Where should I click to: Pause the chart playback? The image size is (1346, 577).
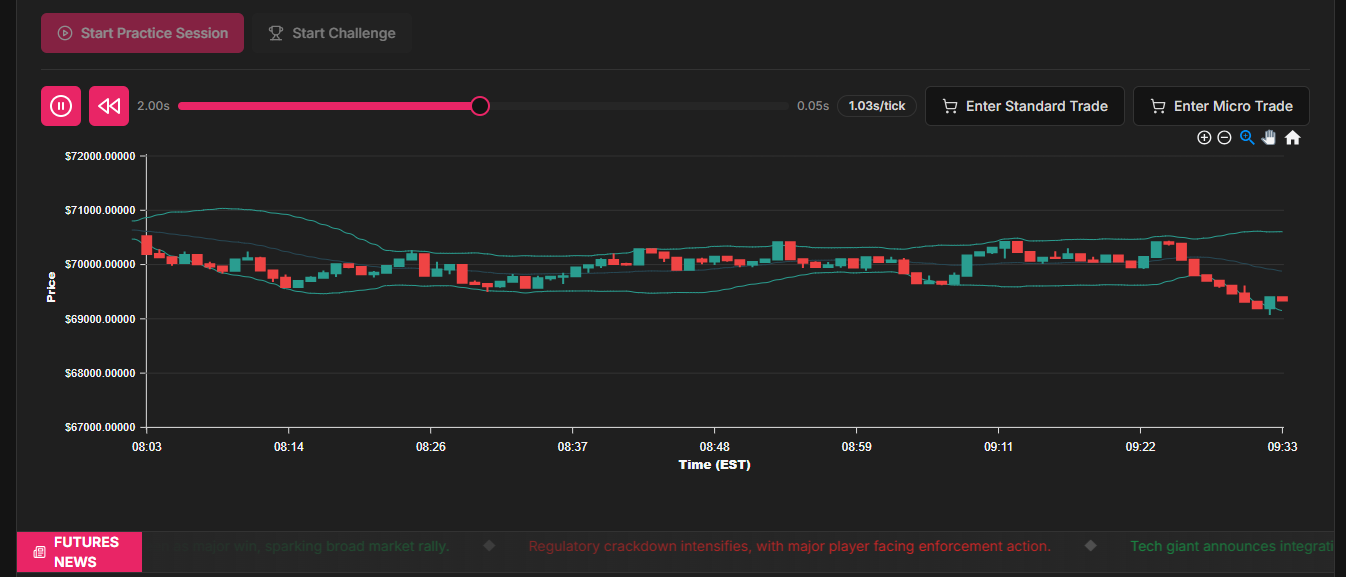pyautogui.click(x=60, y=106)
